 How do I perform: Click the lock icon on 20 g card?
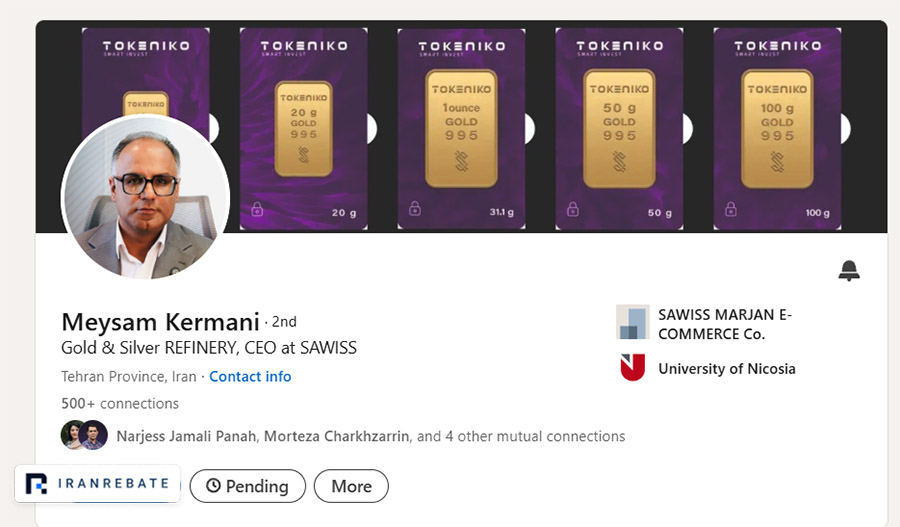[x=257, y=209]
